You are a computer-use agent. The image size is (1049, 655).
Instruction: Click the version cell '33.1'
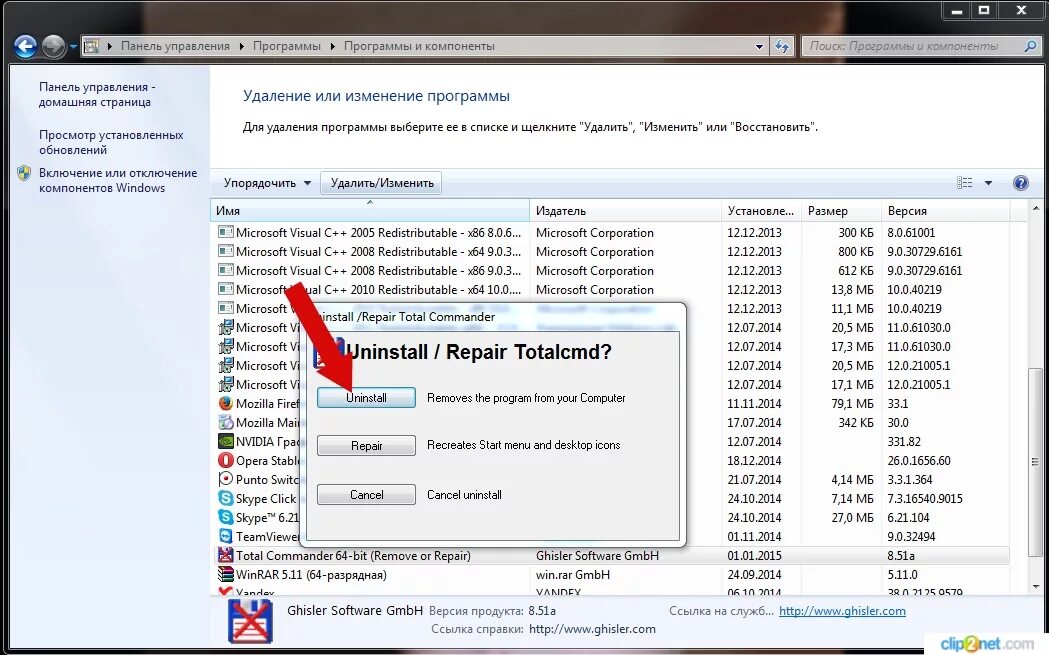point(898,403)
